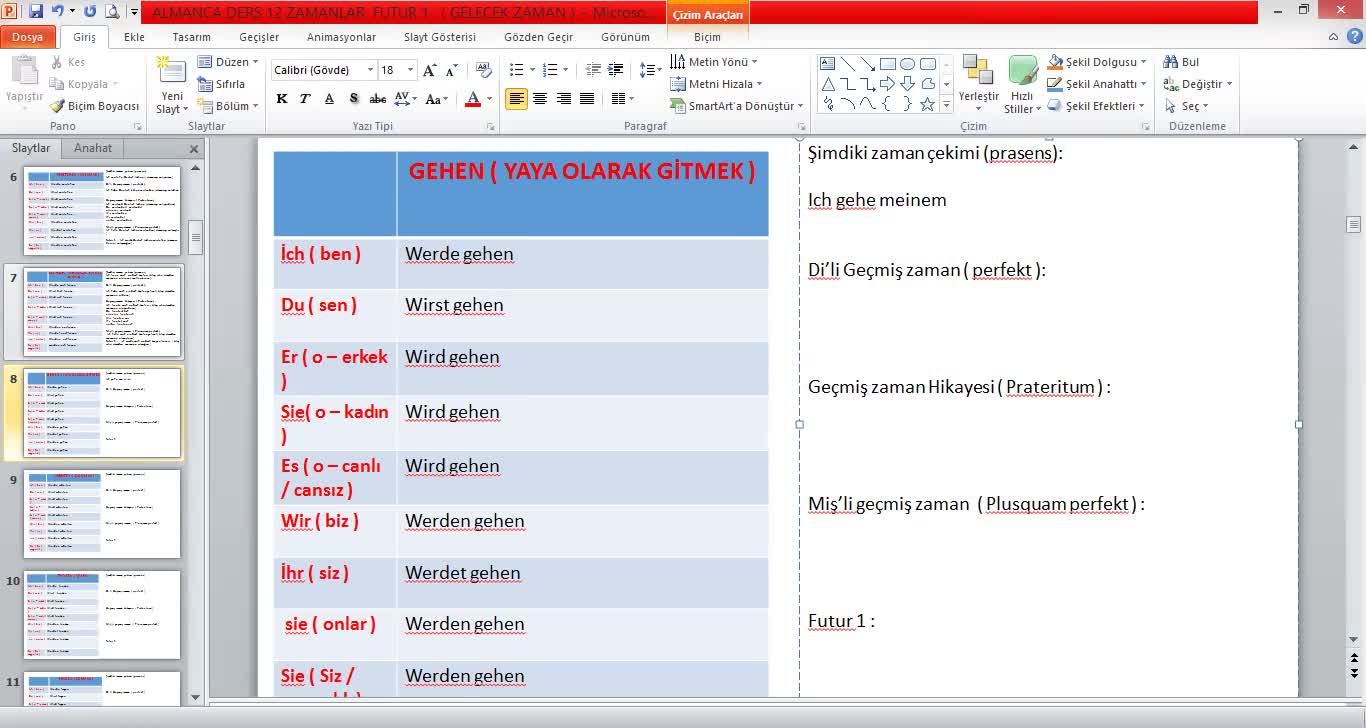Select the triangle shape in the gallery
This screenshot has height=728, width=1366.
coord(828,84)
